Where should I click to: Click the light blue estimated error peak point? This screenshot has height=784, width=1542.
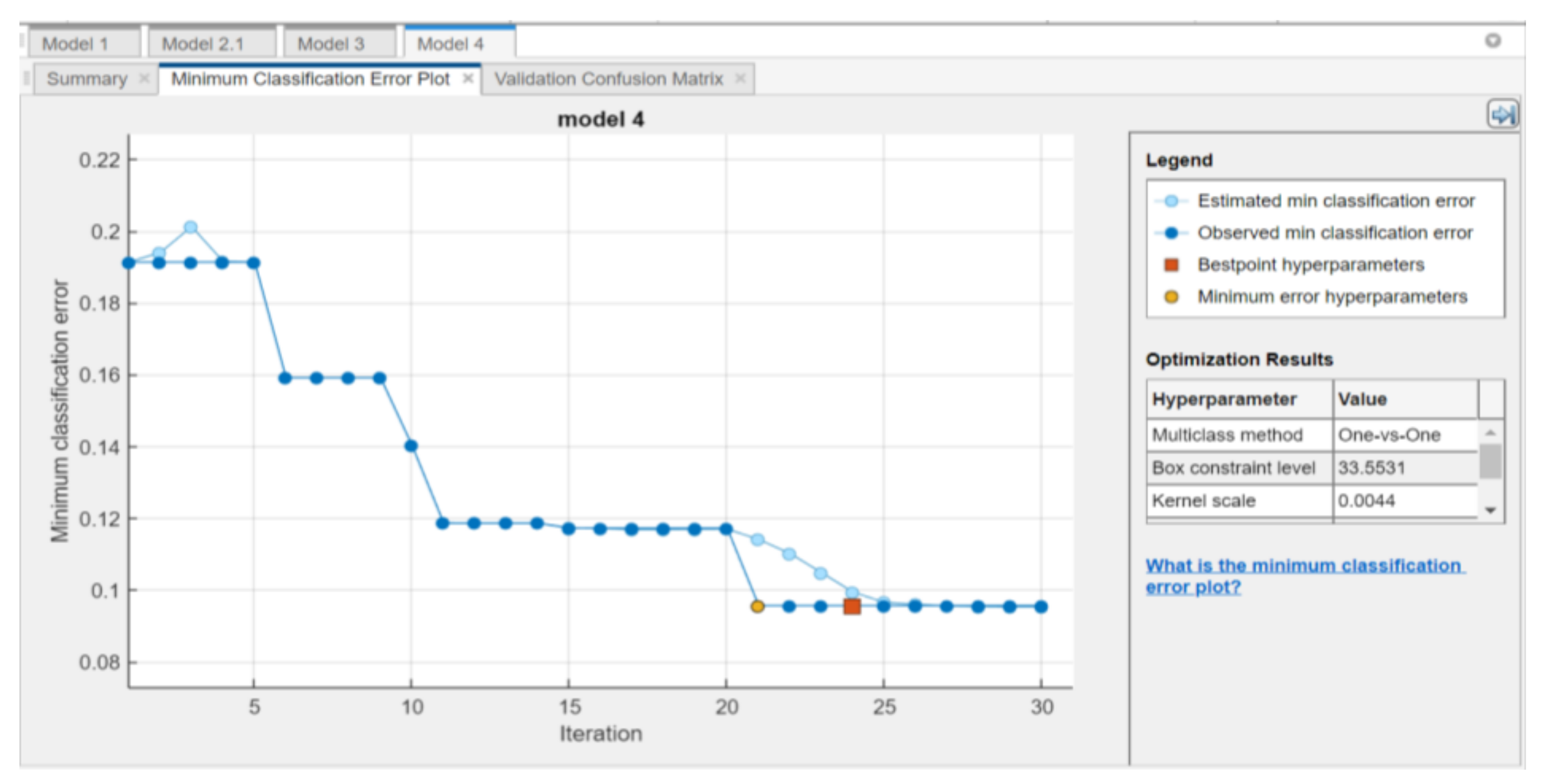click(191, 227)
